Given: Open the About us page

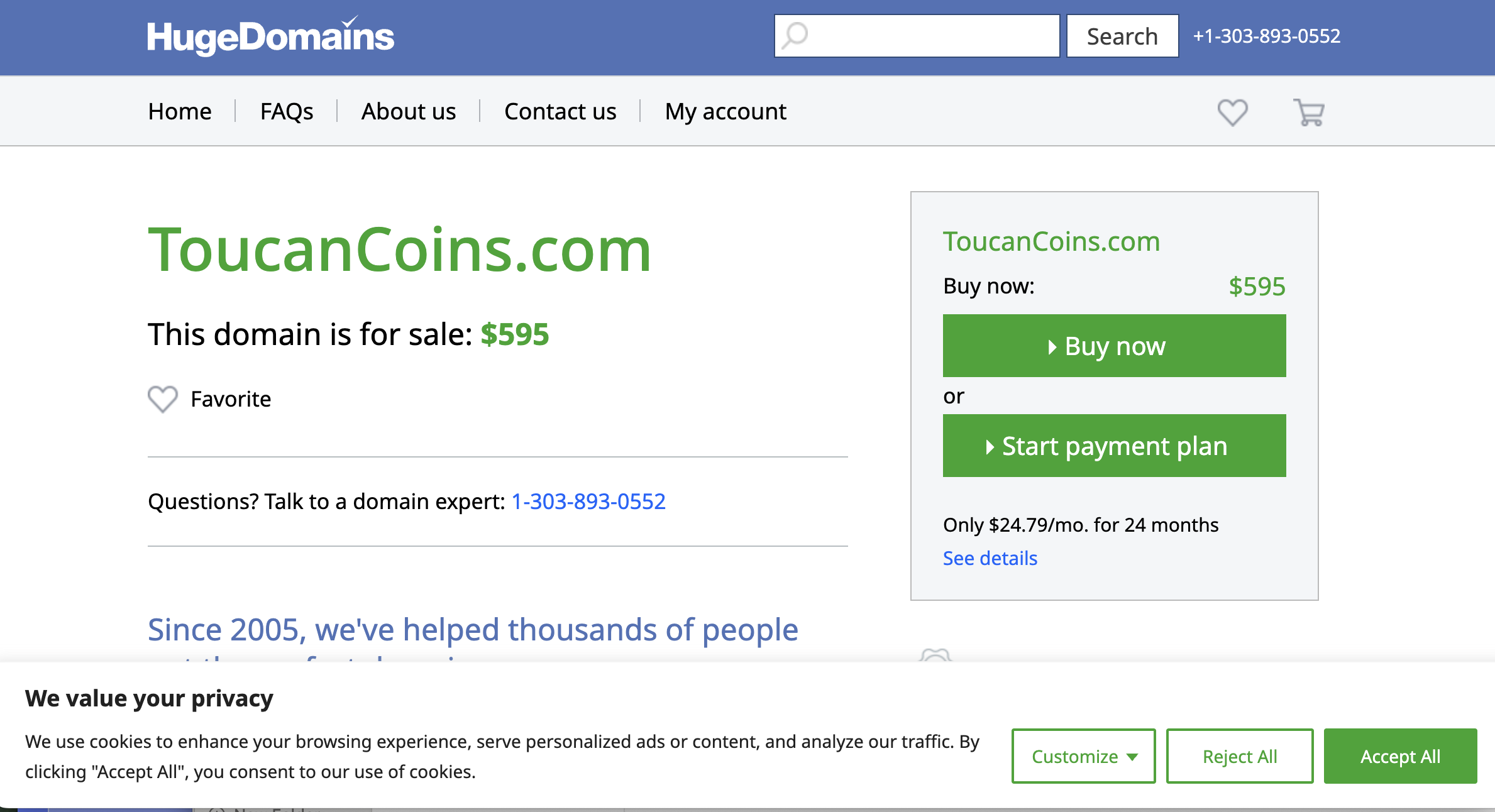Looking at the screenshot, I should 409,111.
